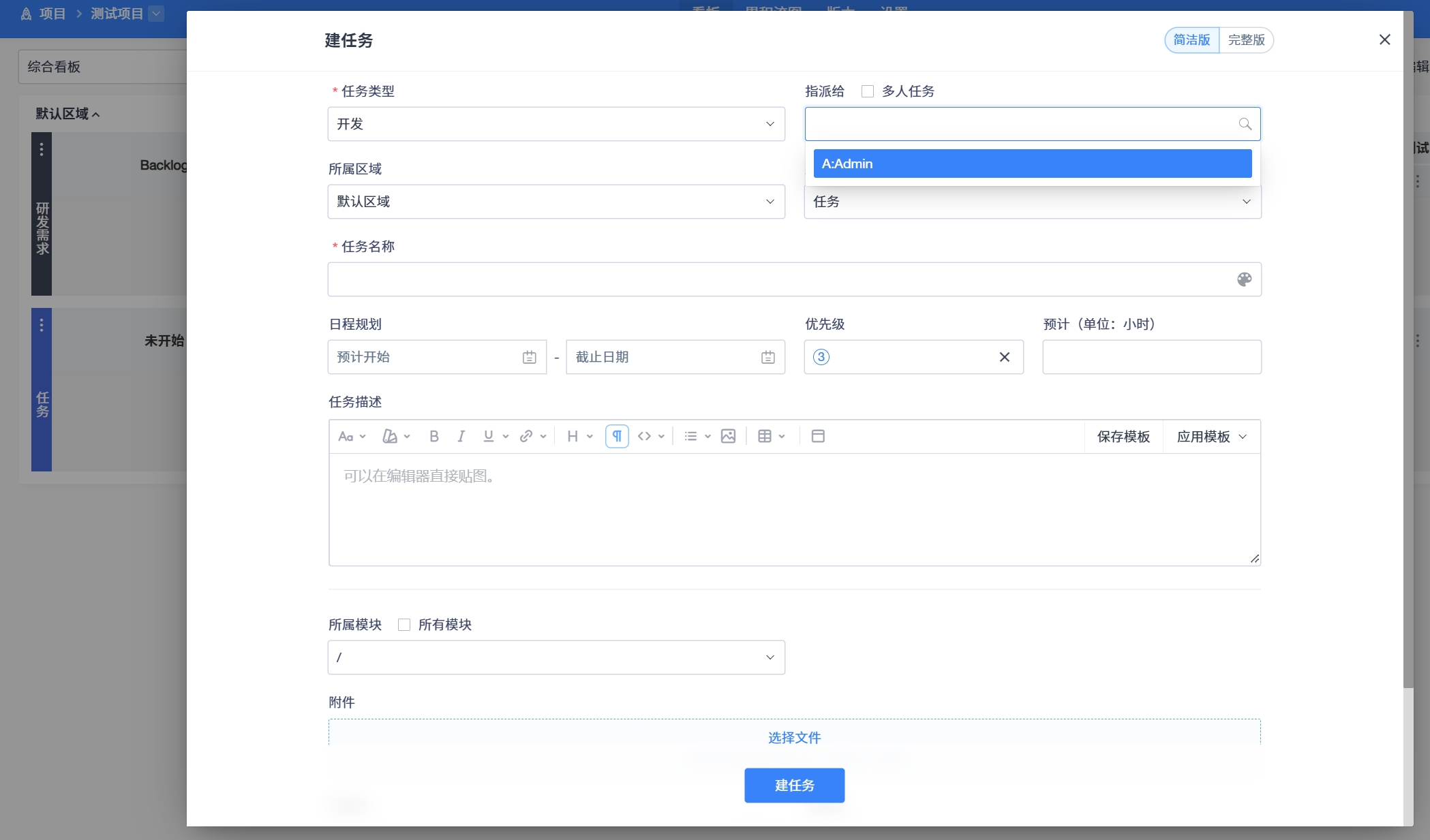Select A:Admin from assignee list
Screen dimensions: 1430x840
pos(1032,164)
